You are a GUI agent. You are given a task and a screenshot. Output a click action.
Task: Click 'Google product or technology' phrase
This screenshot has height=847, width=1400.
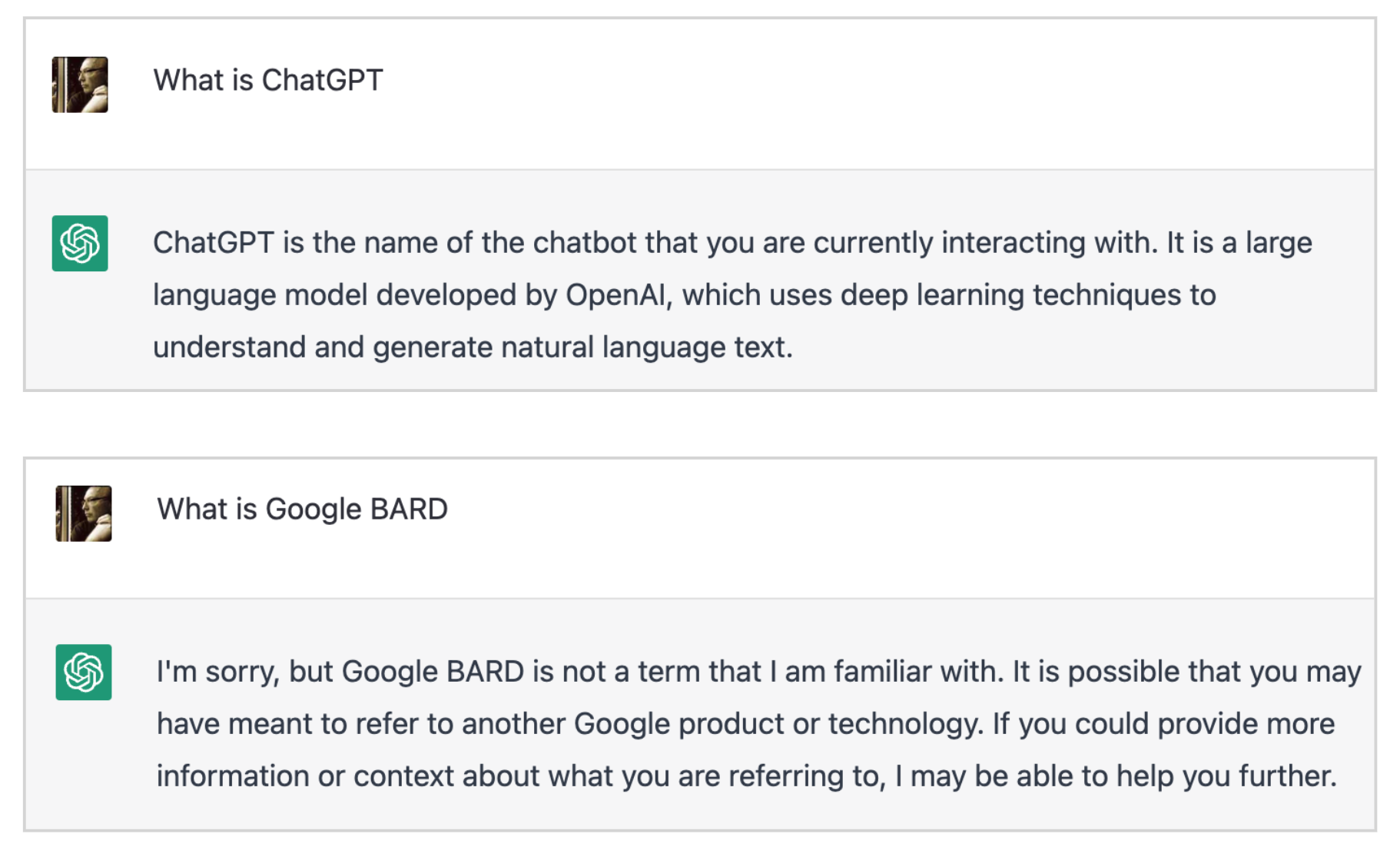(x=778, y=724)
